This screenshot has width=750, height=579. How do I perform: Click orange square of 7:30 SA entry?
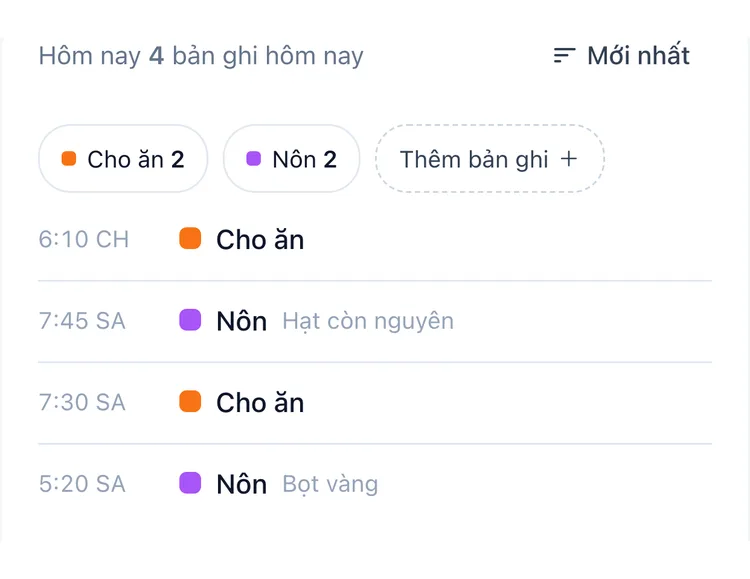190,401
